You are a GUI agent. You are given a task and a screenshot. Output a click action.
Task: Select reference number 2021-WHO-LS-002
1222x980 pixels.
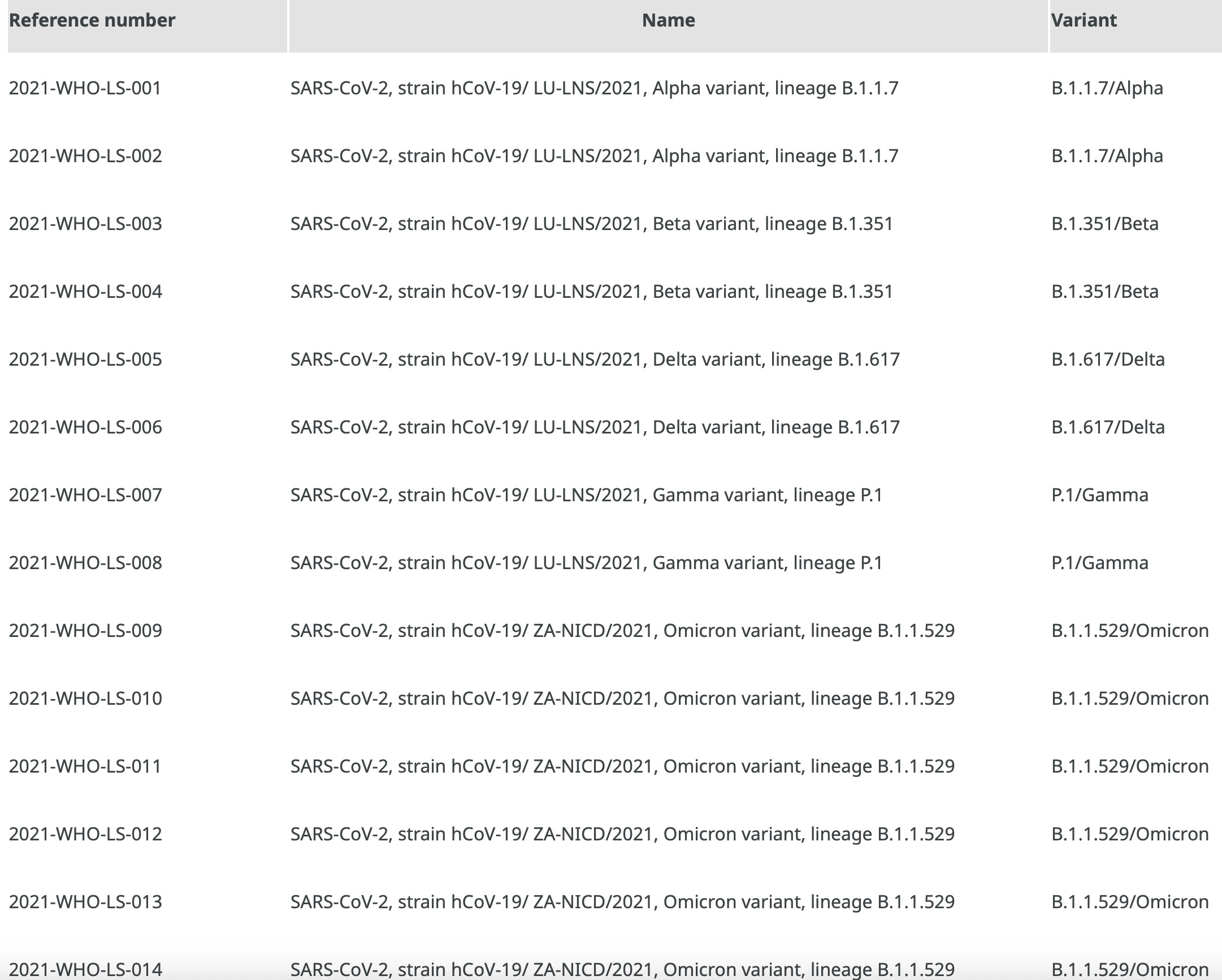[85, 156]
